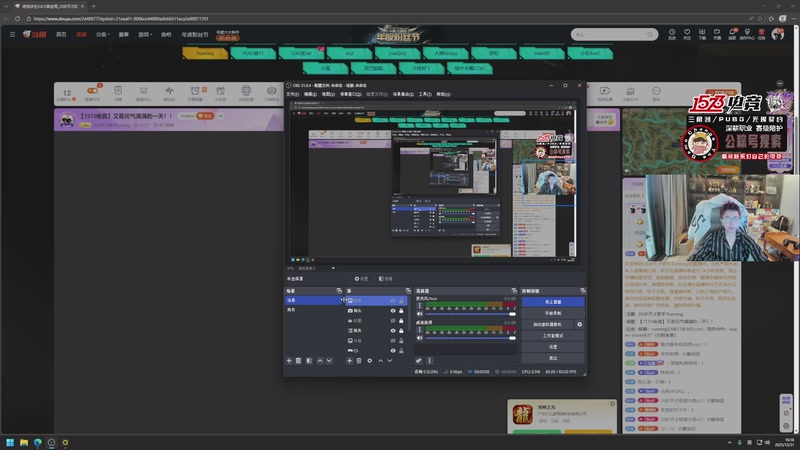Open File Explorer from taskbar
The width and height of the screenshot is (800, 450).
coord(24,442)
